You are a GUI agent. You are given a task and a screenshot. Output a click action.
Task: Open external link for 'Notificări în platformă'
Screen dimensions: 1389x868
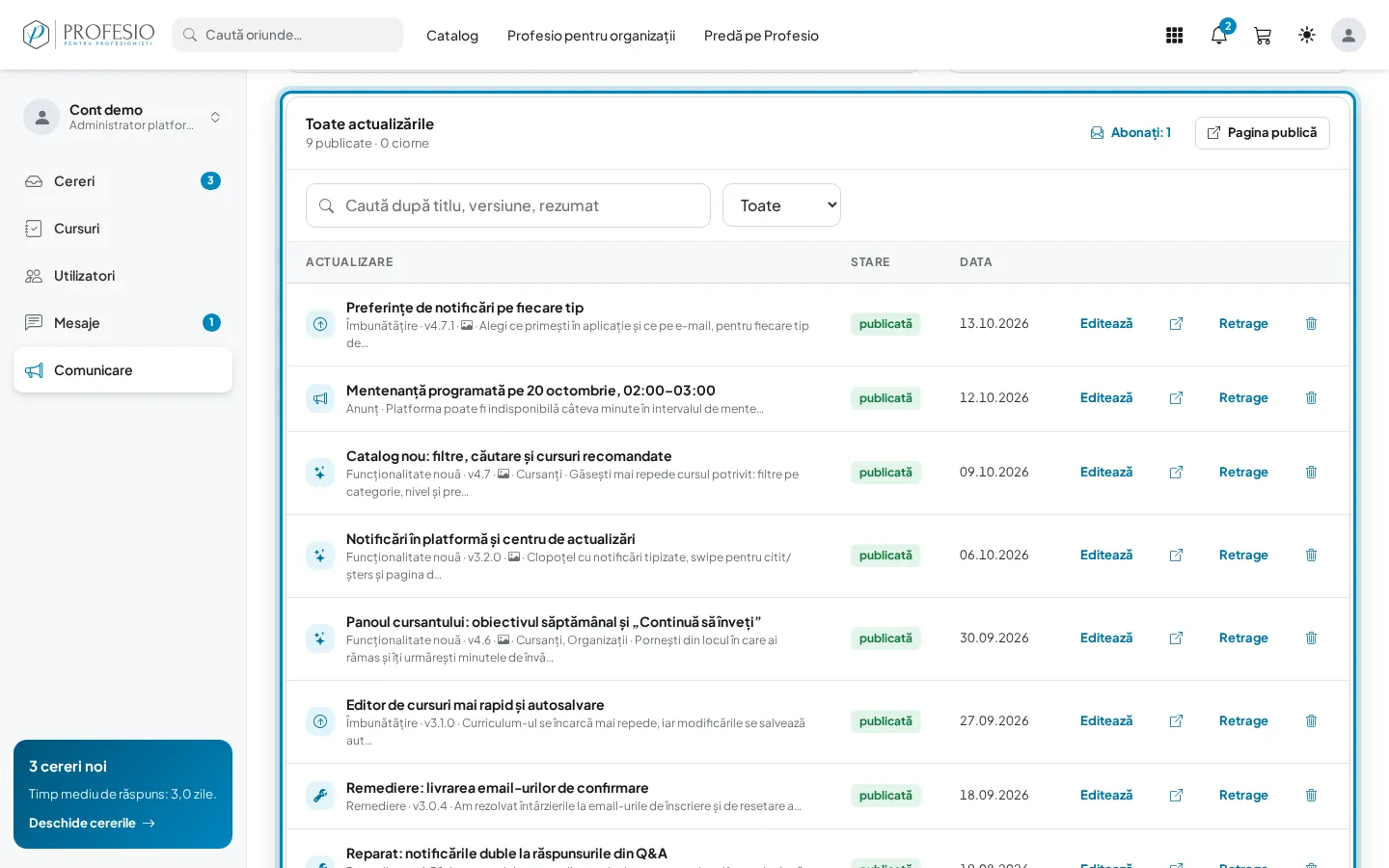pos(1176,556)
